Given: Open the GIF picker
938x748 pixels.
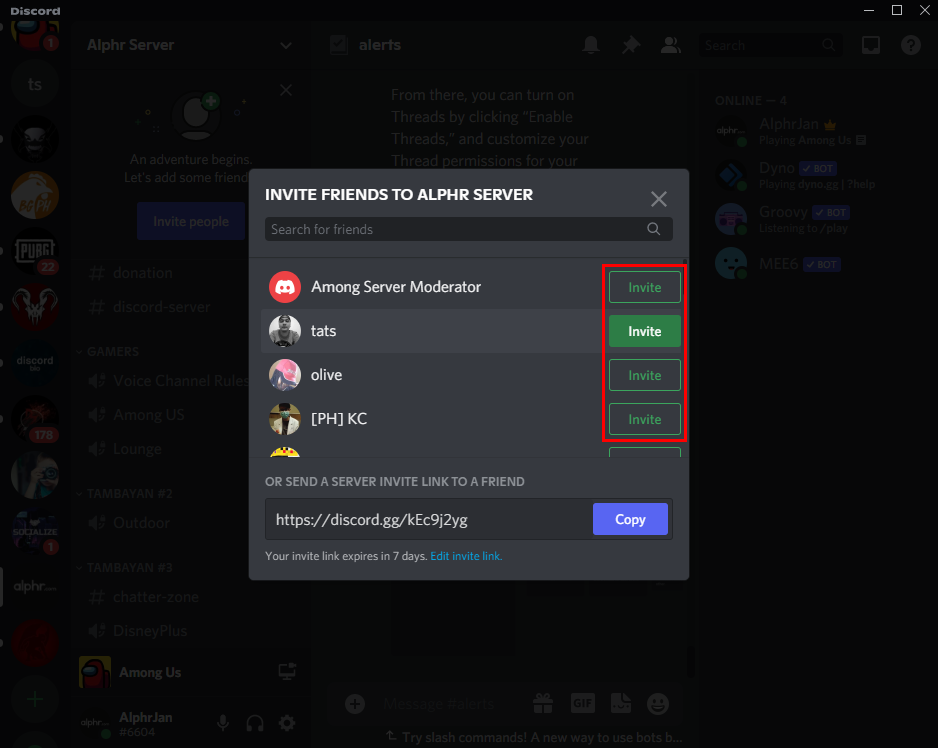Looking at the screenshot, I should click(583, 704).
